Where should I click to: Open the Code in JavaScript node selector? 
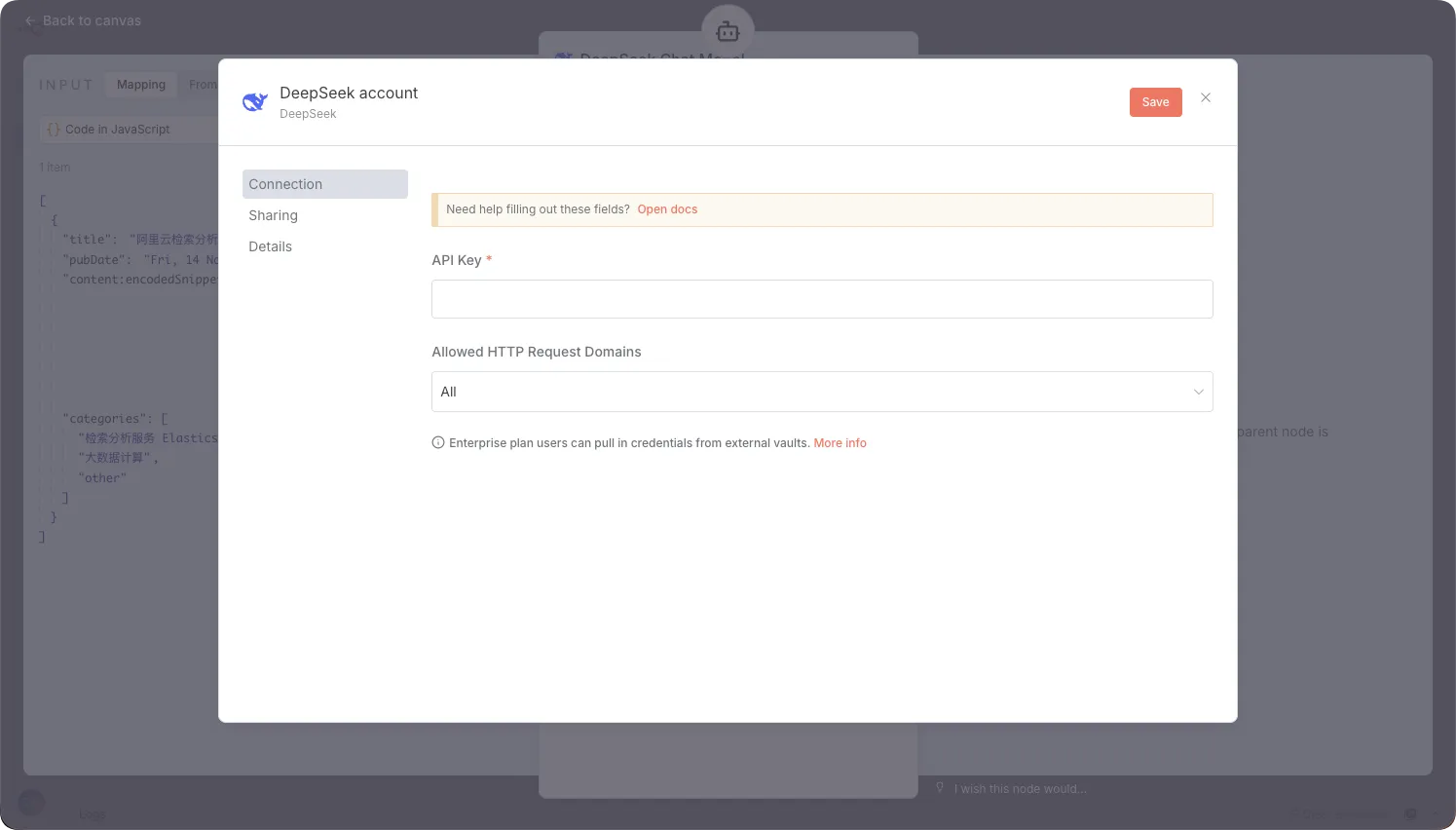point(127,130)
